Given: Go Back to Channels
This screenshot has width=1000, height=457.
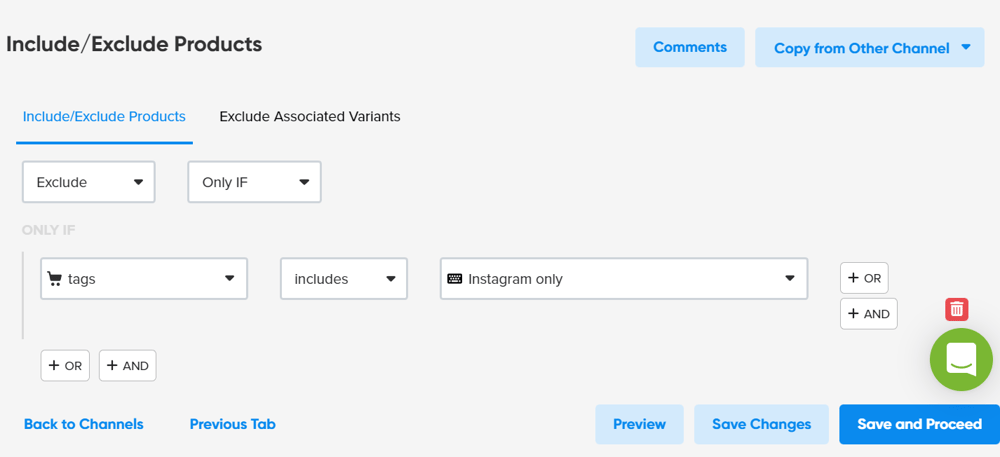Looking at the screenshot, I should click(x=83, y=424).
